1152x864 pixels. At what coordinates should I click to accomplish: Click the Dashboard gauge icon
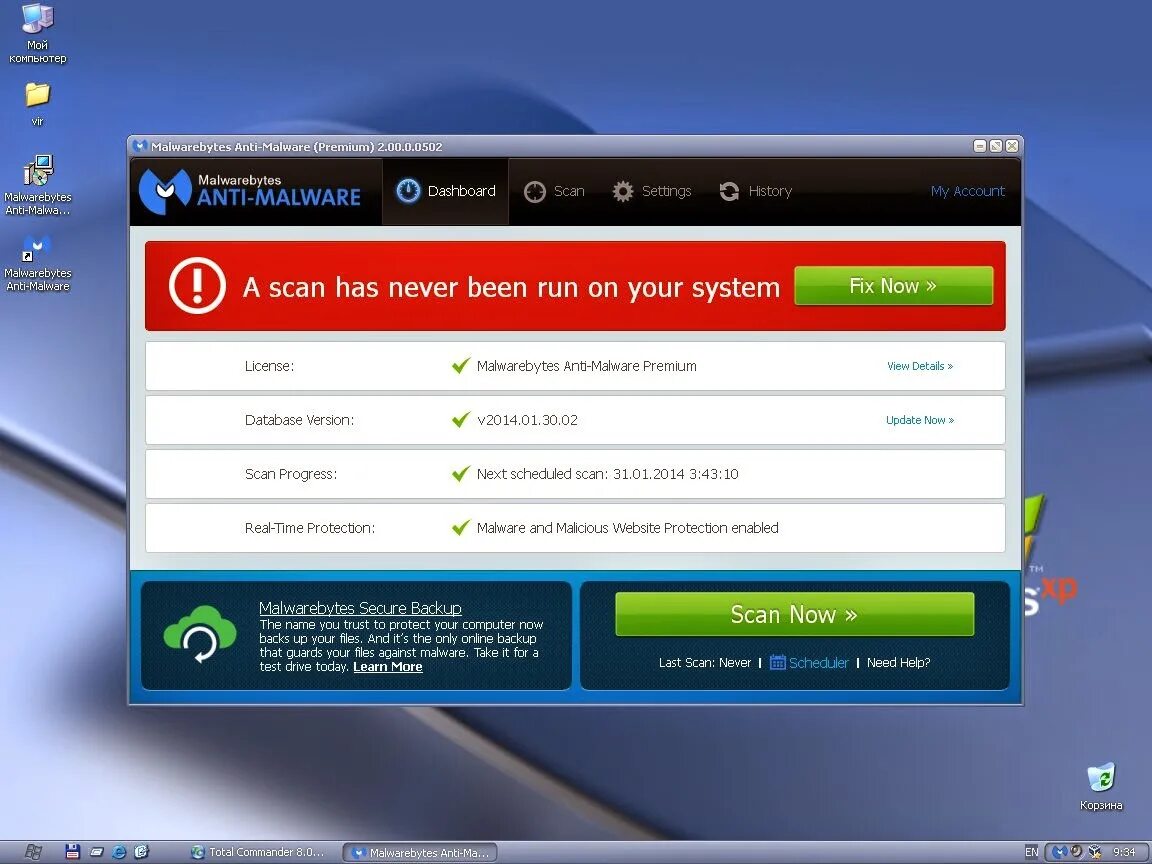tap(408, 191)
